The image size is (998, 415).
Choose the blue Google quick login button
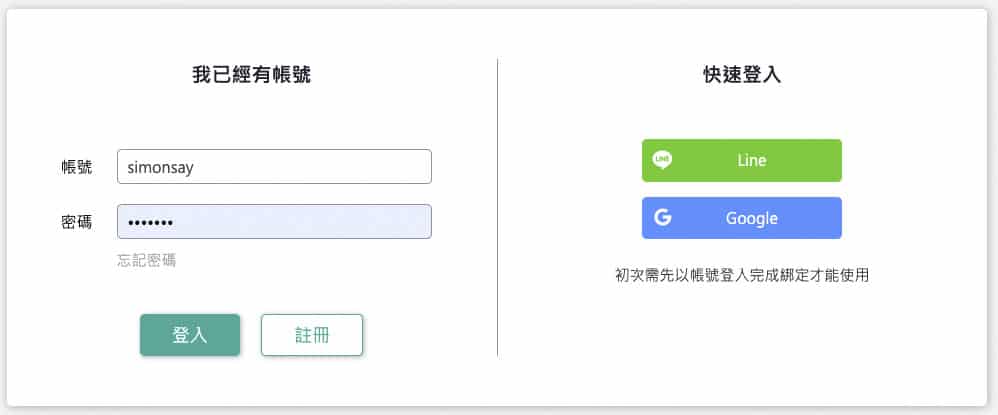click(x=741, y=218)
